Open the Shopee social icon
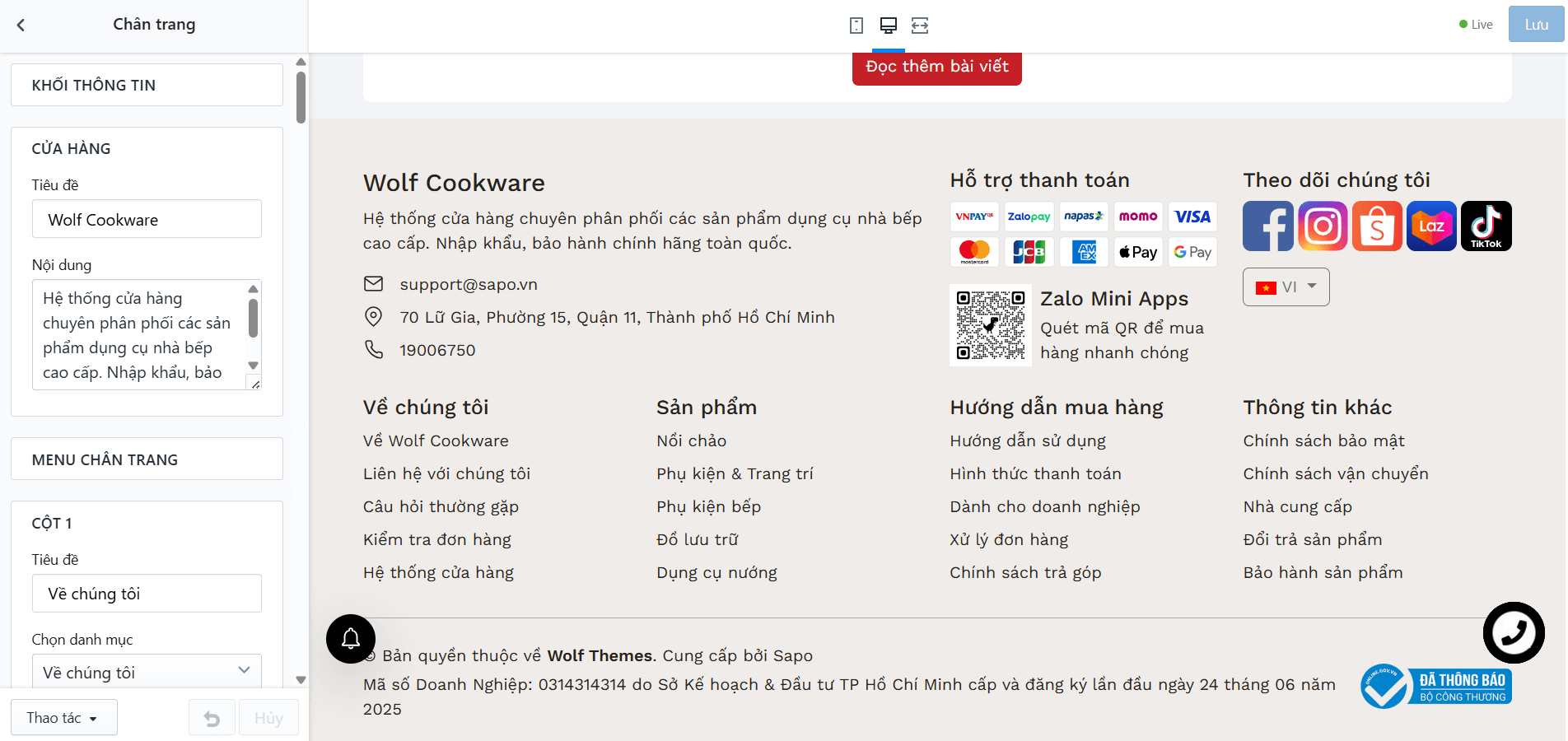The width and height of the screenshot is (1568, 741). click(1377, 226)
